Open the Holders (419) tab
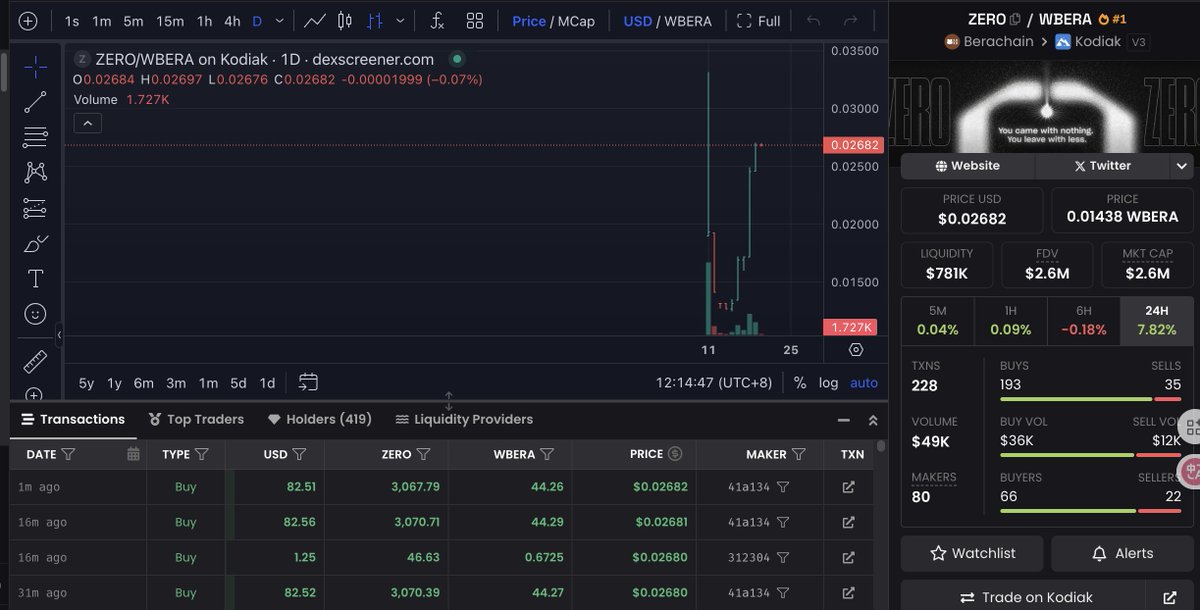The height and width of the screenshot is (610, 1200). 320,419
